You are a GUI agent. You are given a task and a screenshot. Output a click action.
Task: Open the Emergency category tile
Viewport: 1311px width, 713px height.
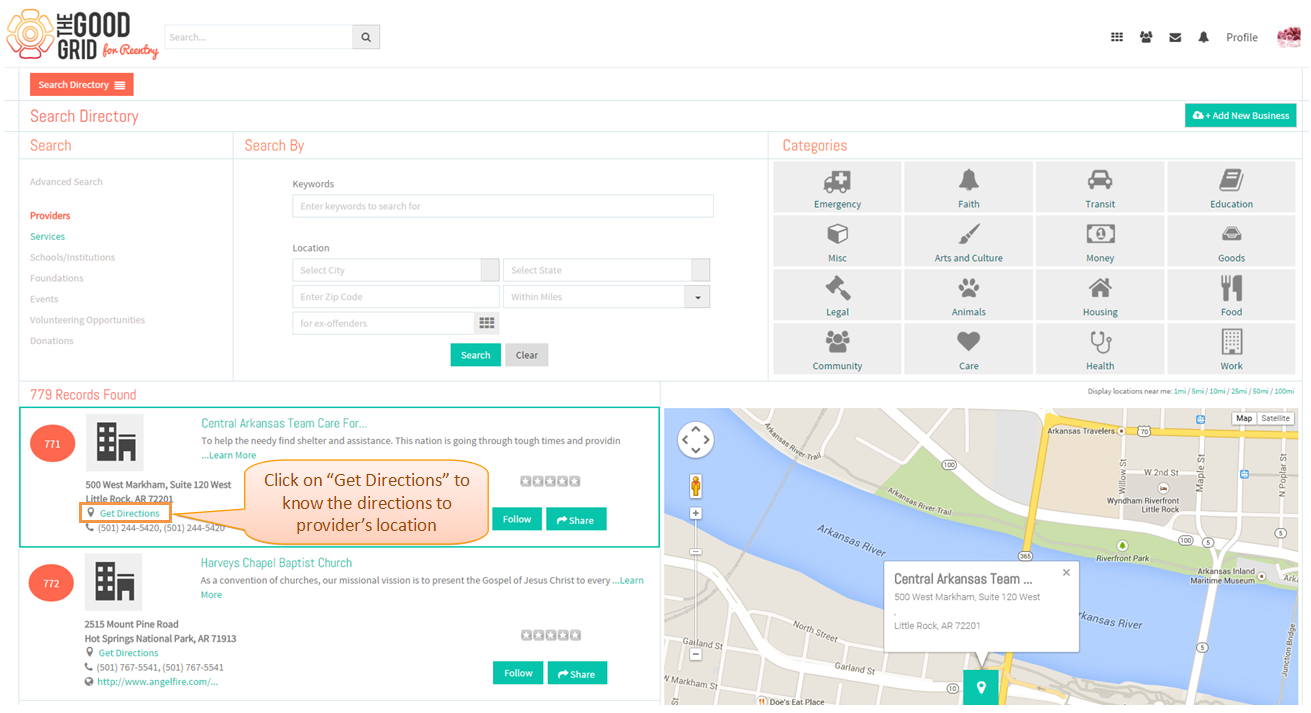click(x=837, y=187)
